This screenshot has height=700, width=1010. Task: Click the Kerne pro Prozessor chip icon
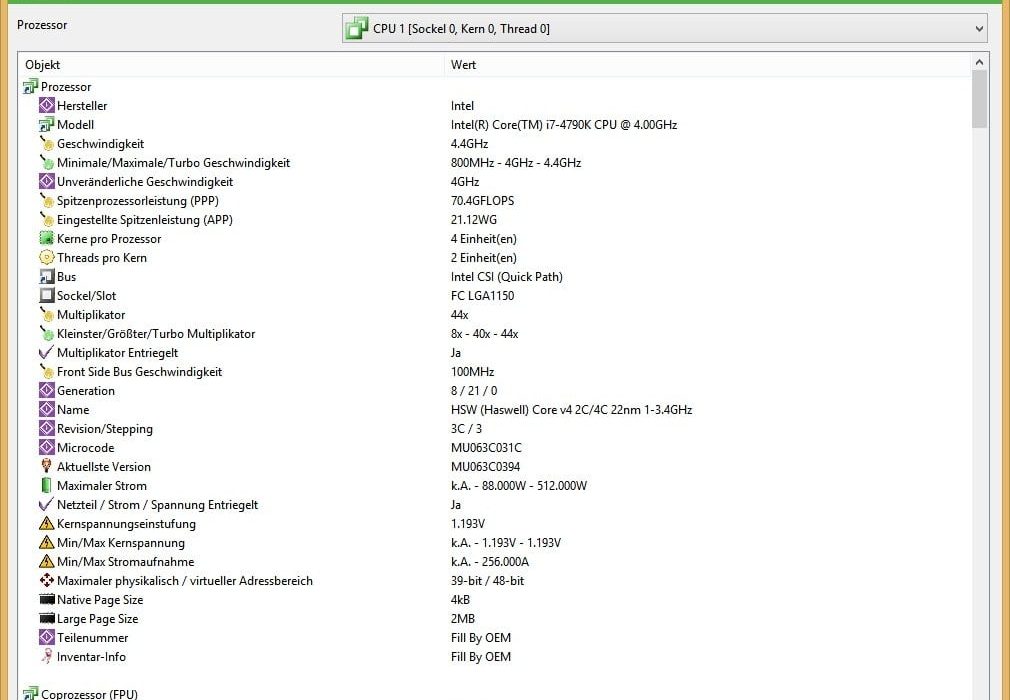coord(46,238)
